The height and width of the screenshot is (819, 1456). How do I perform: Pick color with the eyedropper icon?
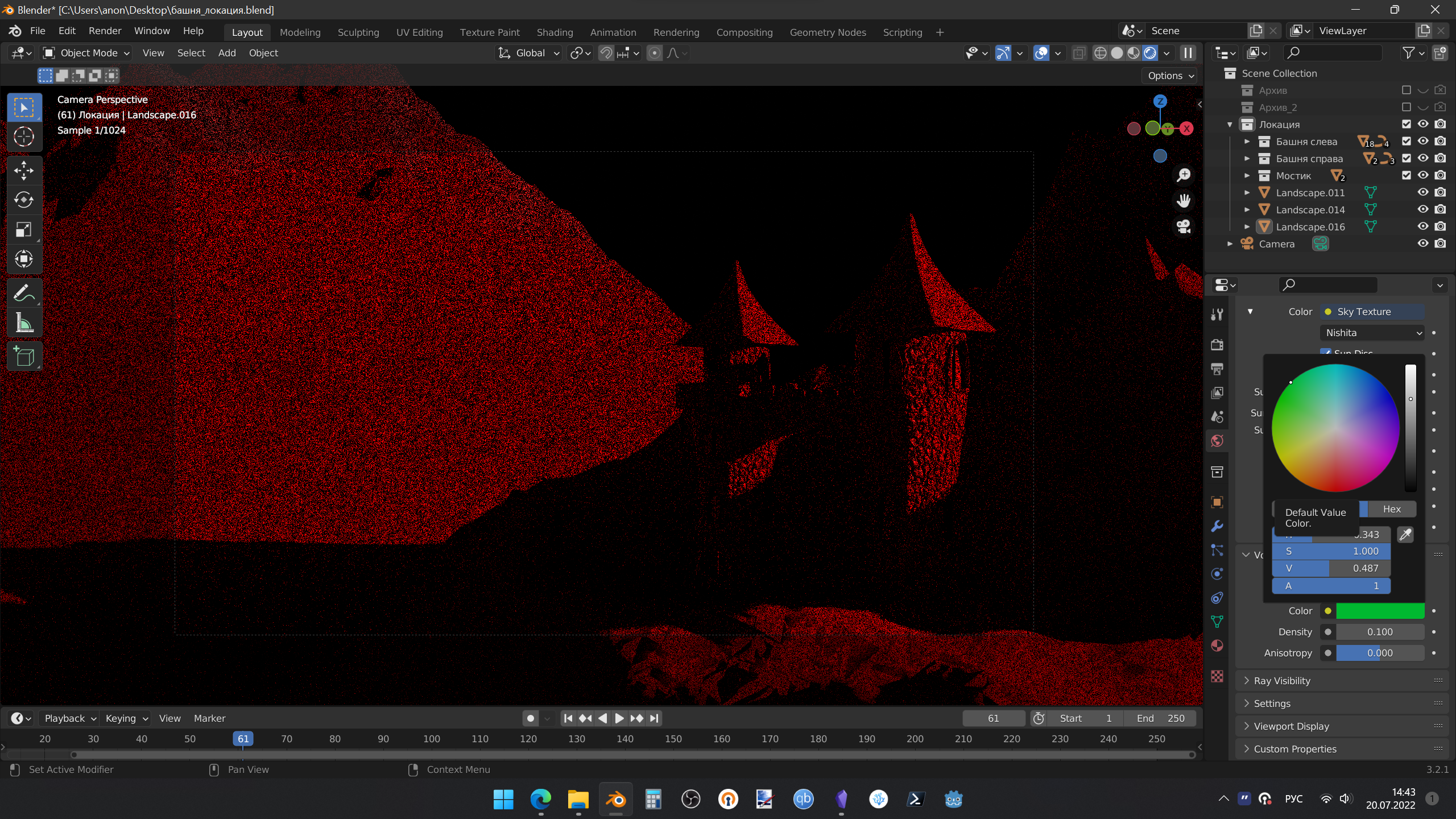pyautogui.click(x=1405, y=535)
